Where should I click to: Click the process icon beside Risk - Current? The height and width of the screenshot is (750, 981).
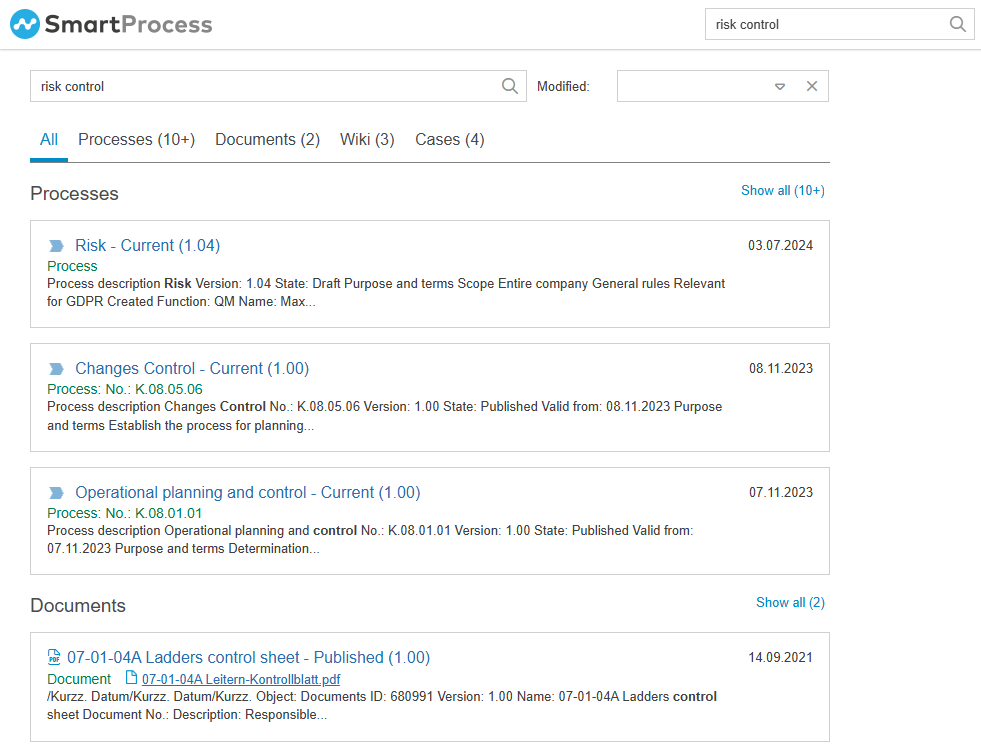[56, 246]
